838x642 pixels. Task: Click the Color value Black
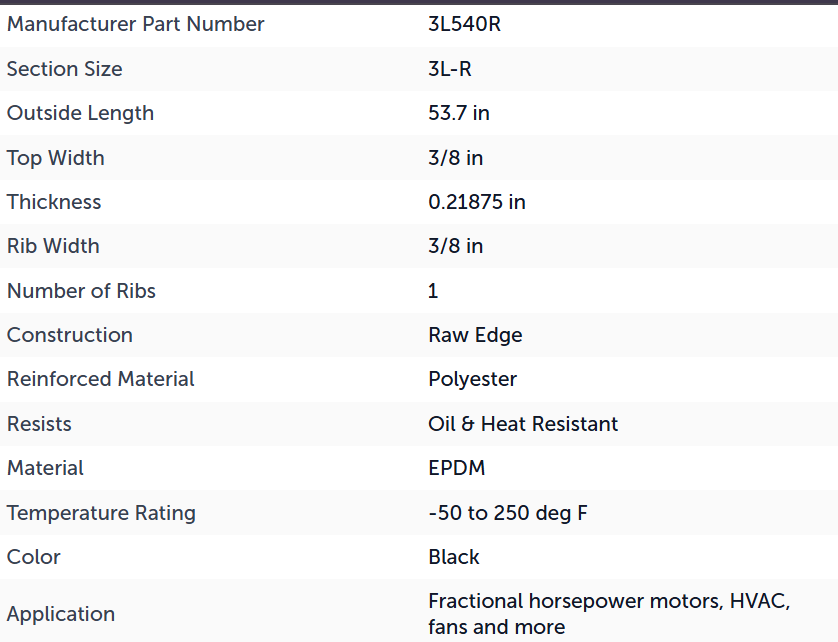454,557
